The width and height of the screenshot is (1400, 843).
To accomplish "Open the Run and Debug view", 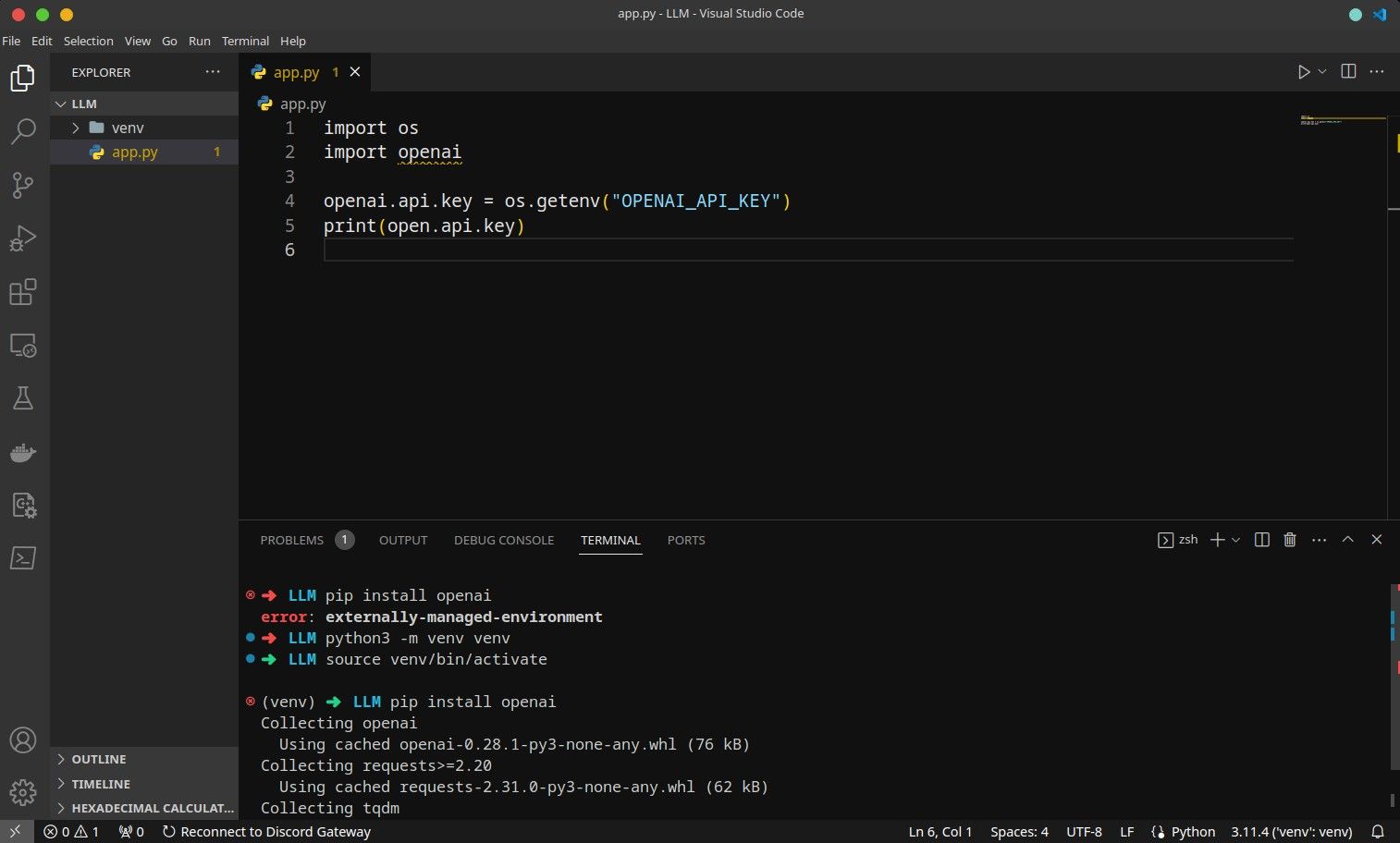I will pyautogui.click(x=23, y=238).
